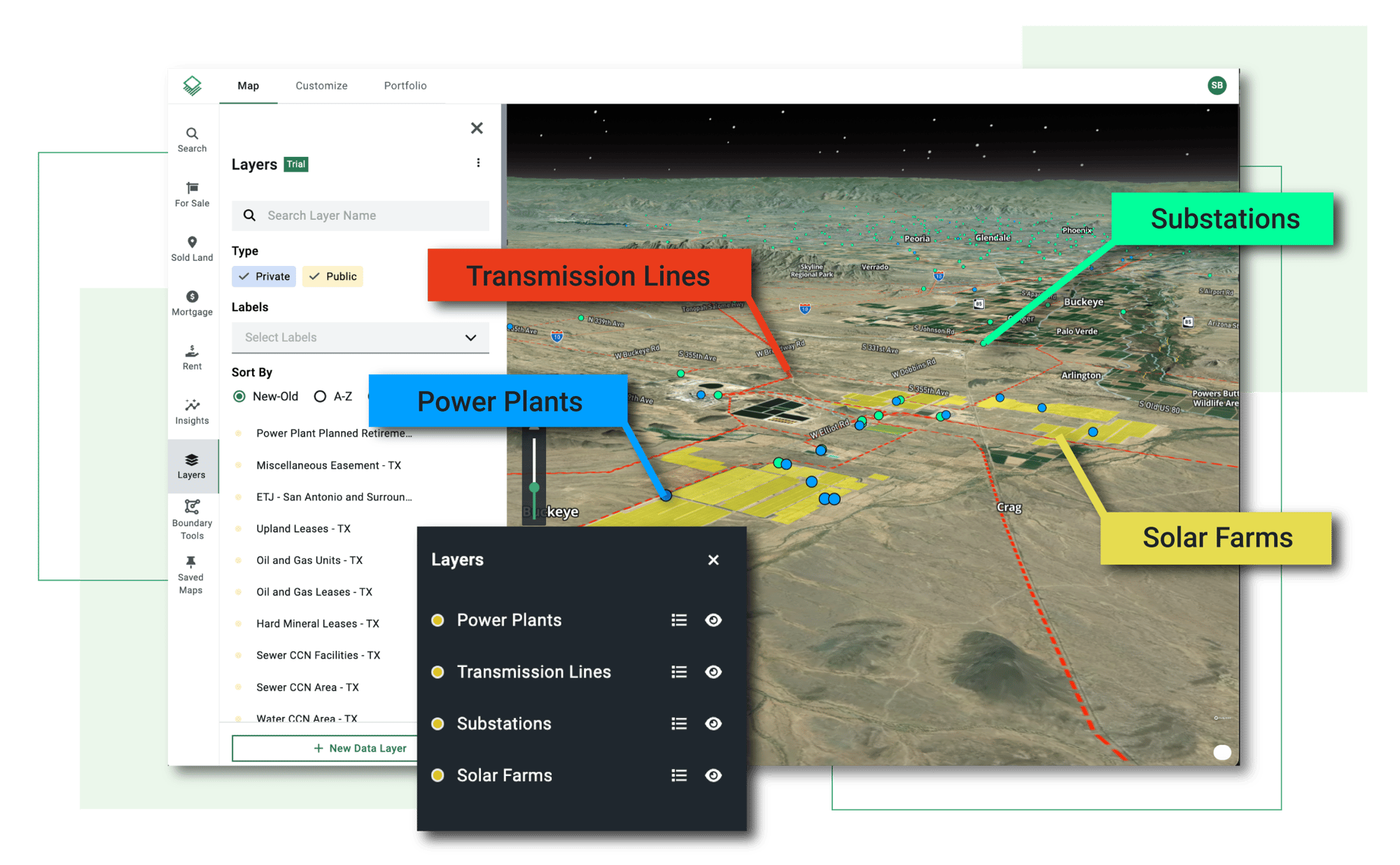Open the Sold Land sidebar item

pyautogui.click(x=192, y=248)
